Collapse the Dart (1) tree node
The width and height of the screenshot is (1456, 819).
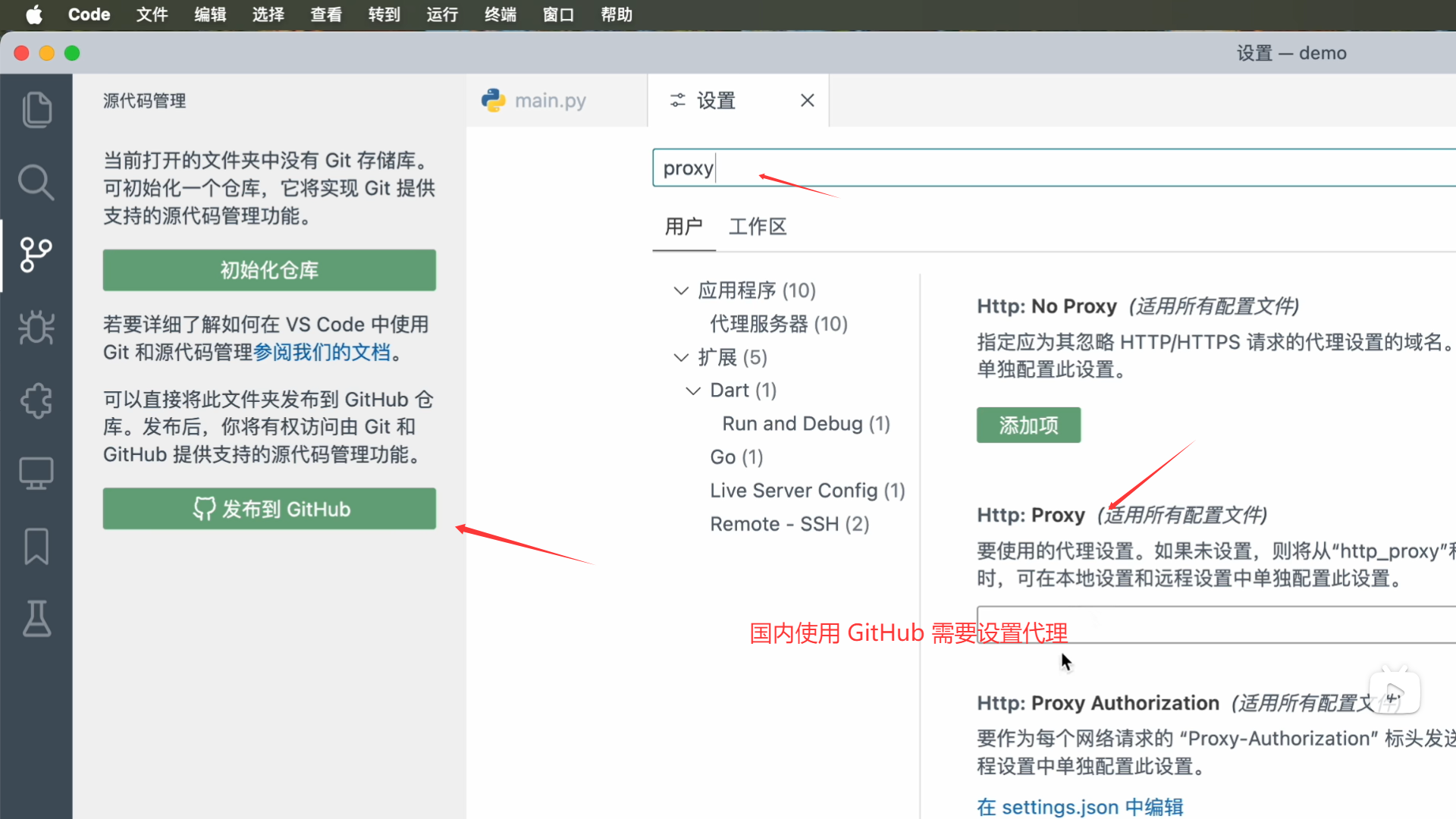693,391
